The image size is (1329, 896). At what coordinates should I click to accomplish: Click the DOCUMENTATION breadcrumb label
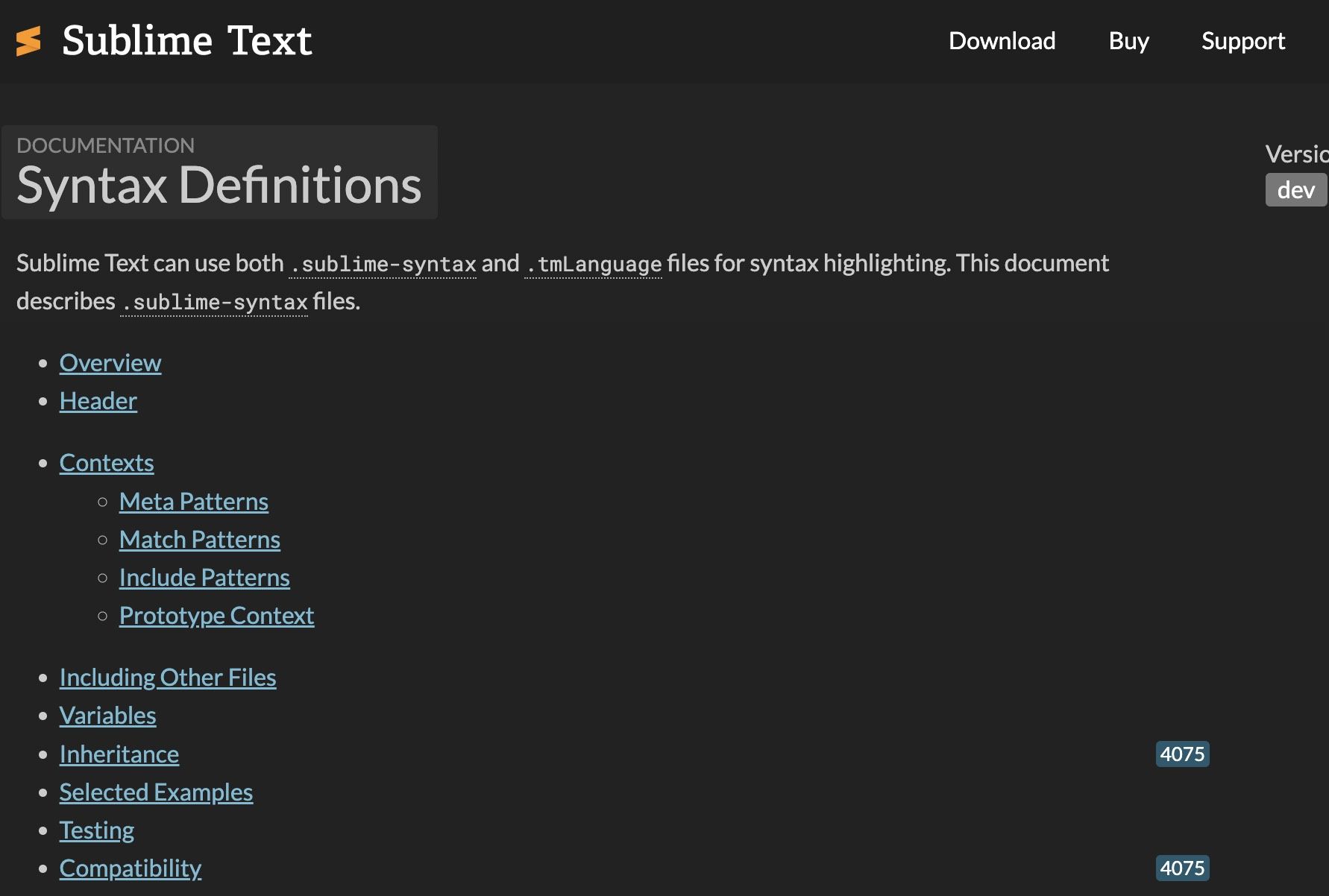(x=105, y=145)
